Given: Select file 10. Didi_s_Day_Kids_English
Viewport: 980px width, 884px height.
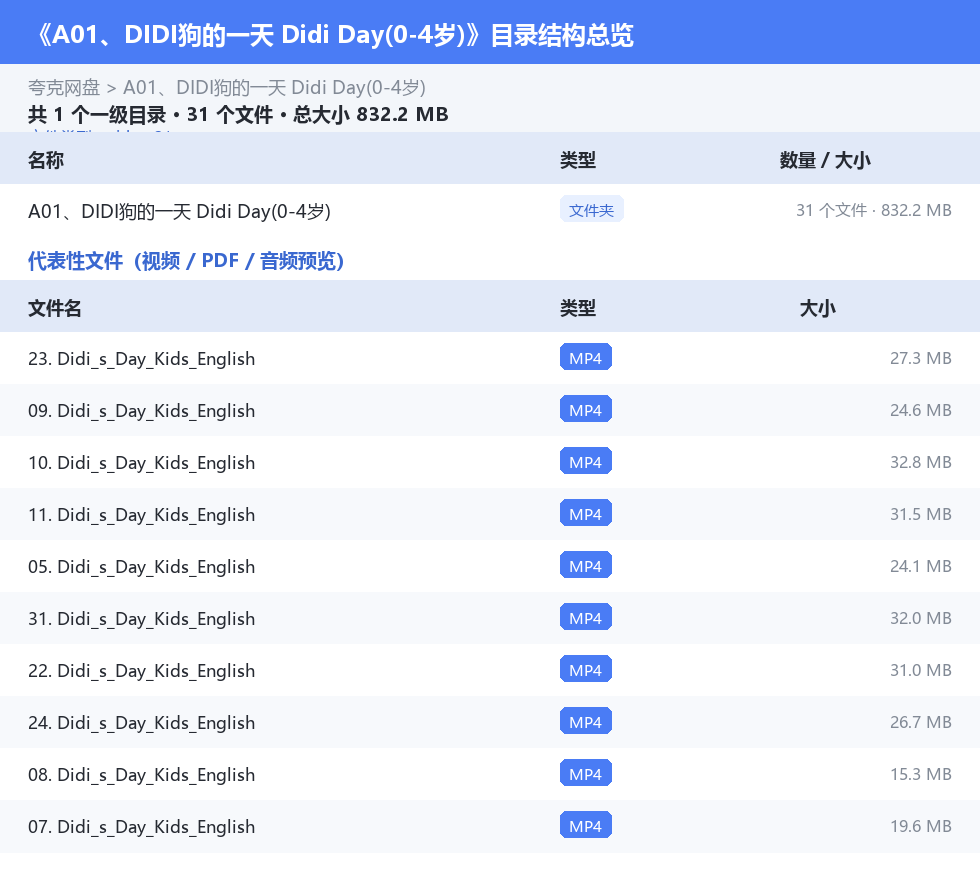Looking at the screenshot, I should click(x=141, y=463).
